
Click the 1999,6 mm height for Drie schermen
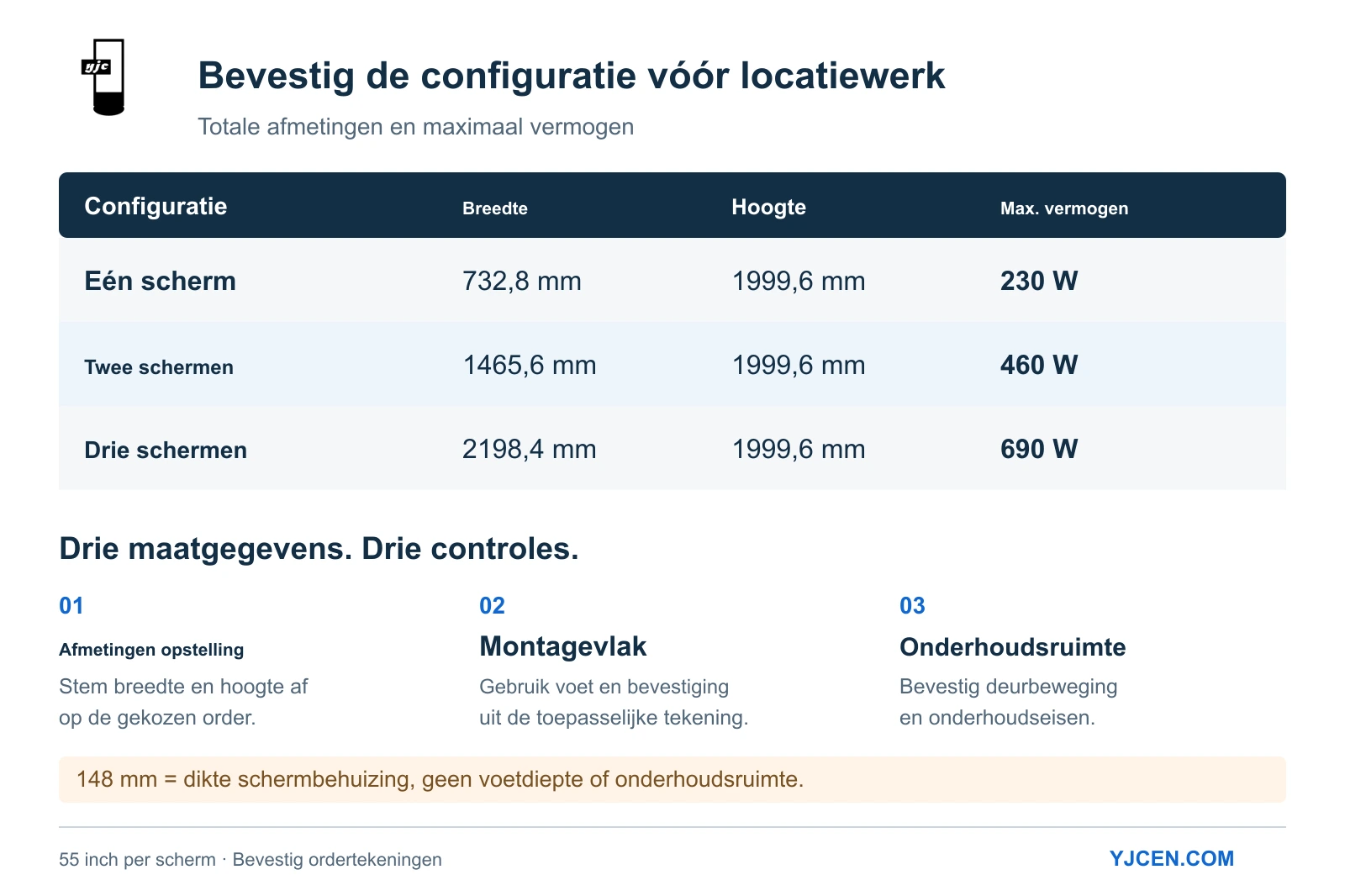coord(799,449)
